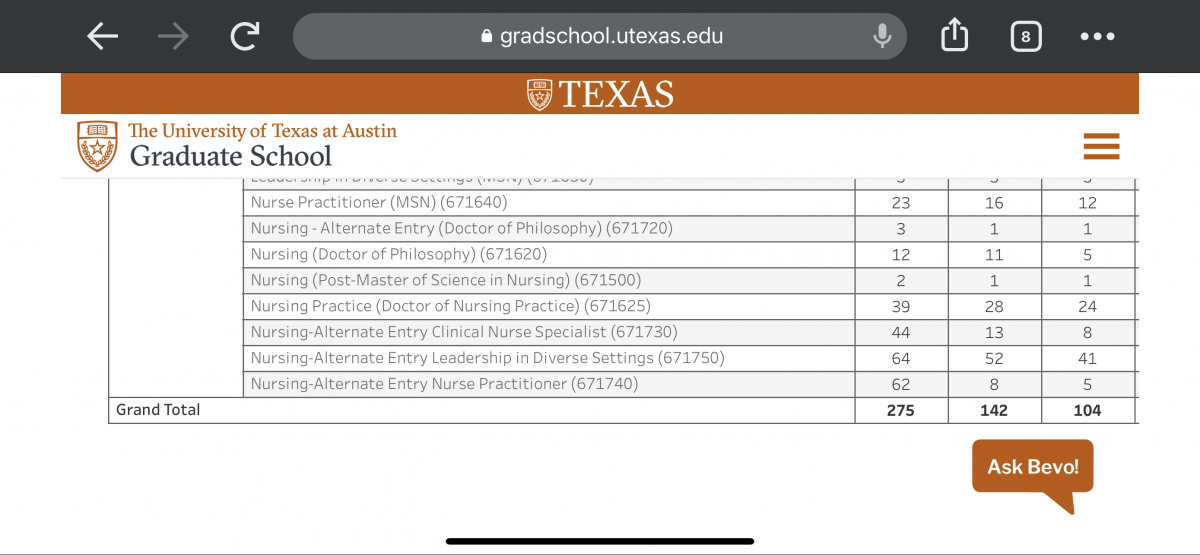Open the tab switcher showing 8

1025,37
